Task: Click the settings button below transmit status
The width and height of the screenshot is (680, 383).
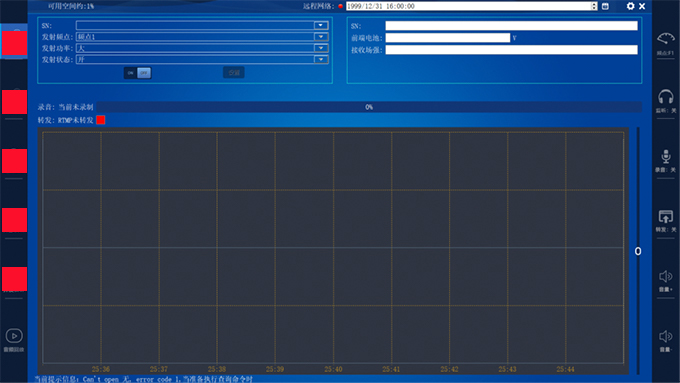Action: (x=234, y=72)
